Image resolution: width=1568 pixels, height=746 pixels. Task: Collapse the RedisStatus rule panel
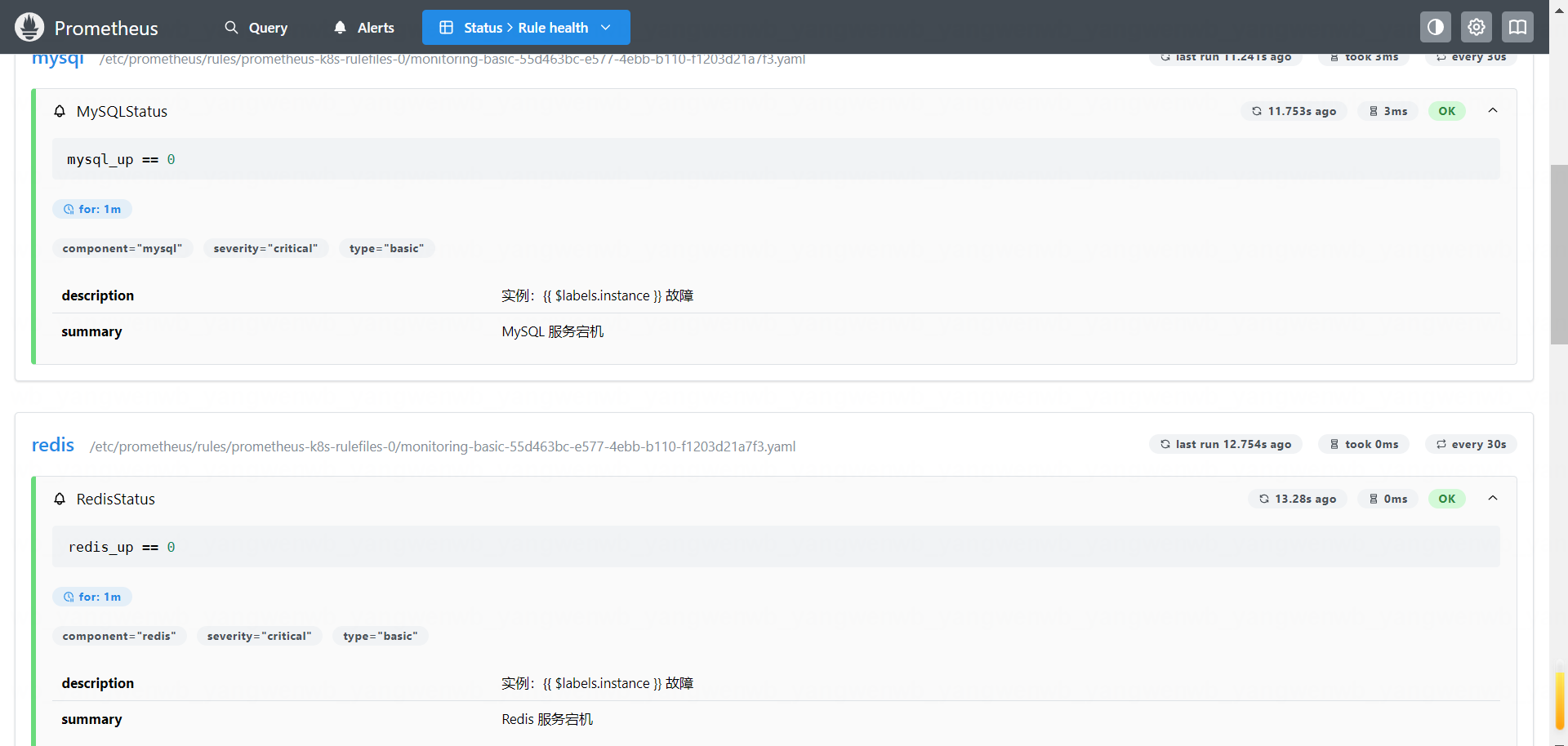tap(1492, 499)
